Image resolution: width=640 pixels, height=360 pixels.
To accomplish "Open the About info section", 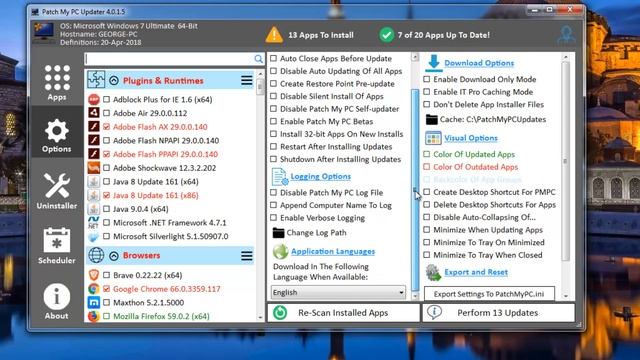I will pyautogui.click(x=57, y=302).
